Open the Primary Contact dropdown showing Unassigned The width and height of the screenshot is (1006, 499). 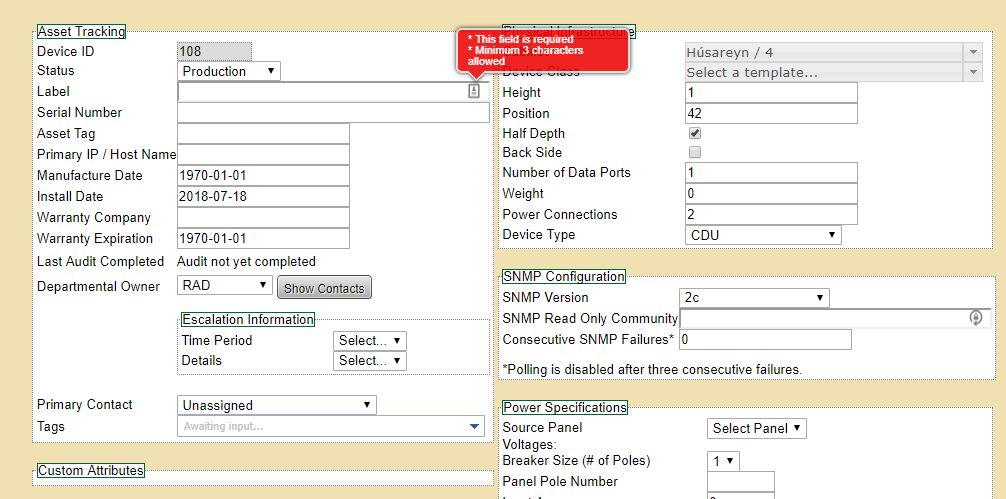277,405
